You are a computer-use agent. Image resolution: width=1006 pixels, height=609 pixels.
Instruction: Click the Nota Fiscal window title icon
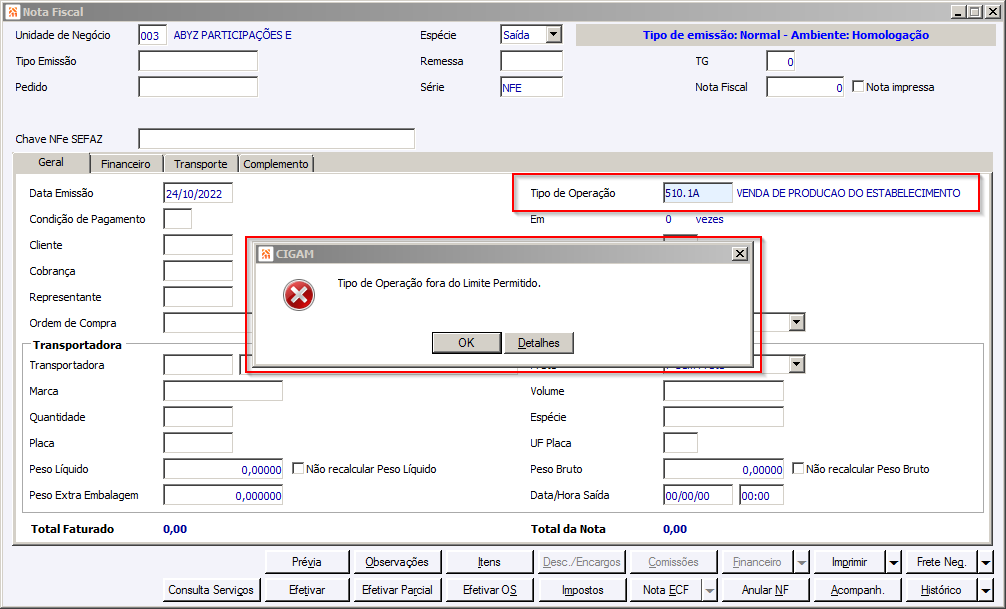(13, 12)
